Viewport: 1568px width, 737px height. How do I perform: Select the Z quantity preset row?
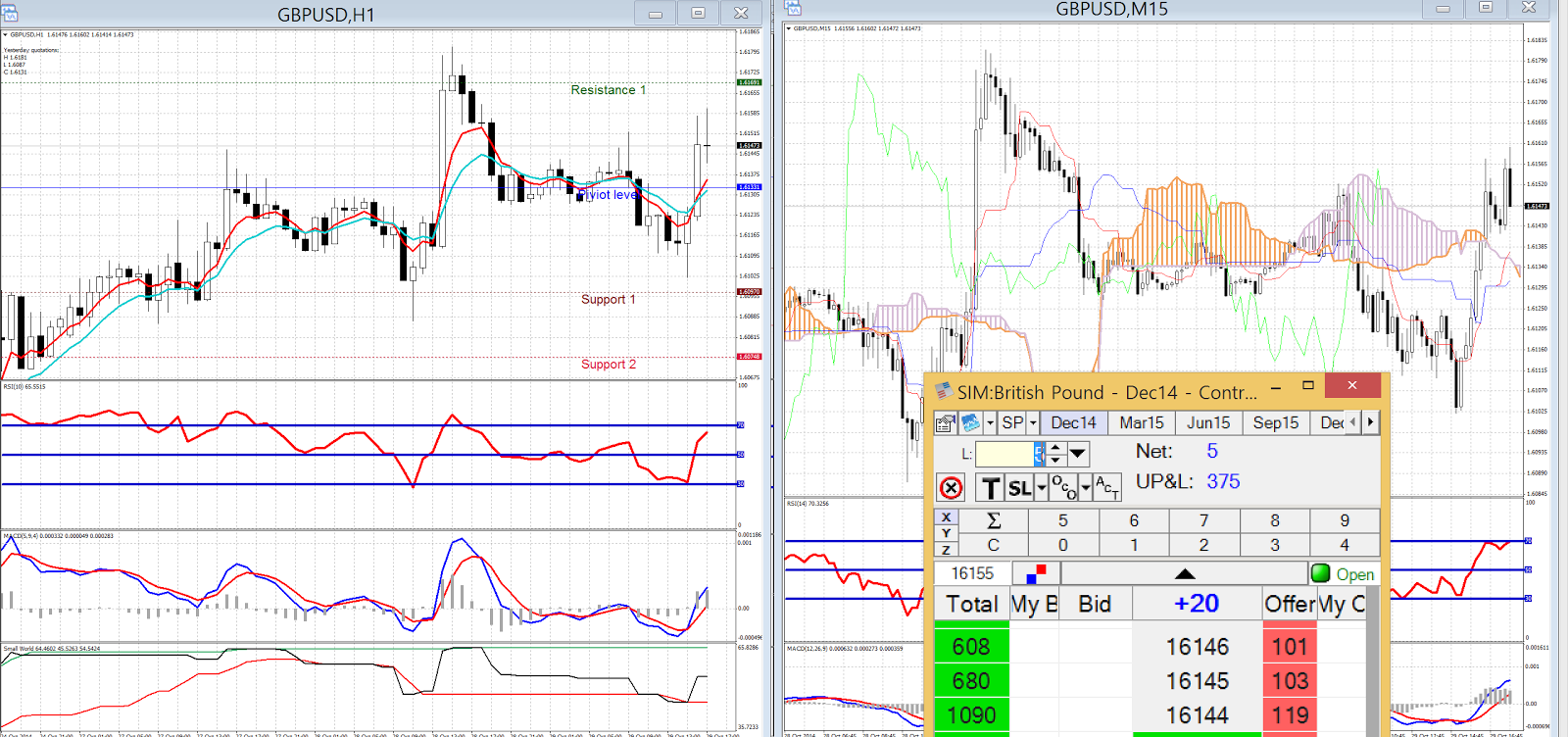point(946,550)
